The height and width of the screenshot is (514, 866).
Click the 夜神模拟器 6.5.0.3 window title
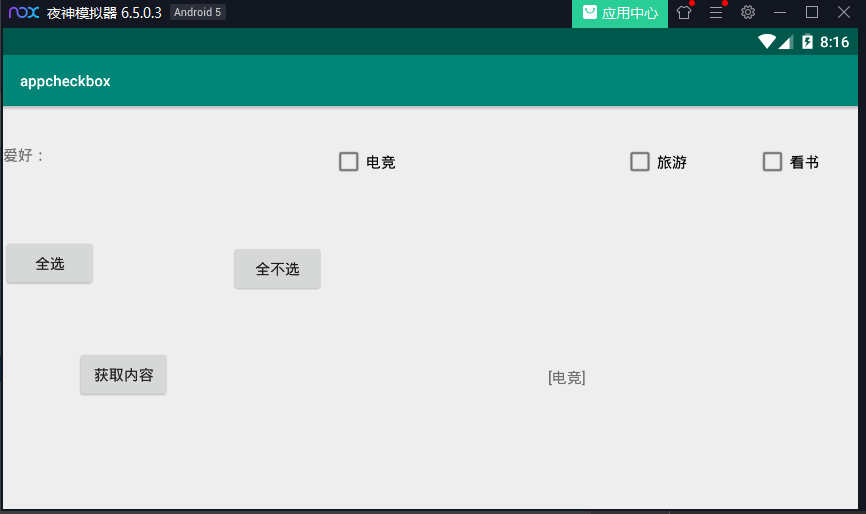[104, 13]
